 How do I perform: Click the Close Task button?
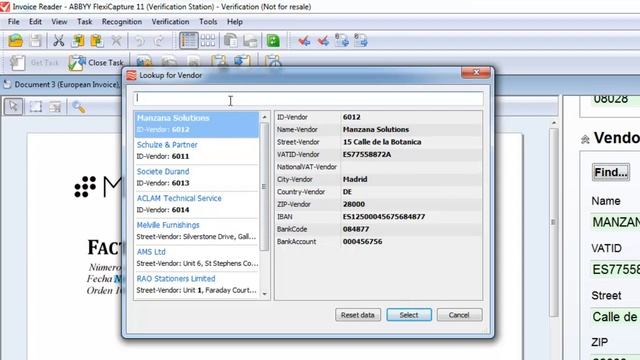tap(96, 63)
